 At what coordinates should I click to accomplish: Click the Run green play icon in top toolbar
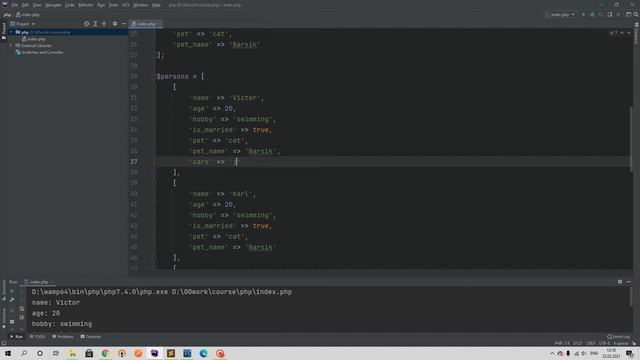click(583, 14)
